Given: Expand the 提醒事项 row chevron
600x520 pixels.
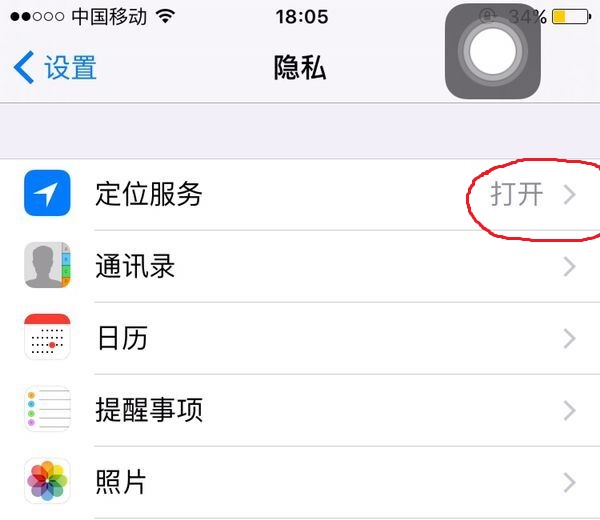Looking at the screenshot, I should (x=570, y=410).
